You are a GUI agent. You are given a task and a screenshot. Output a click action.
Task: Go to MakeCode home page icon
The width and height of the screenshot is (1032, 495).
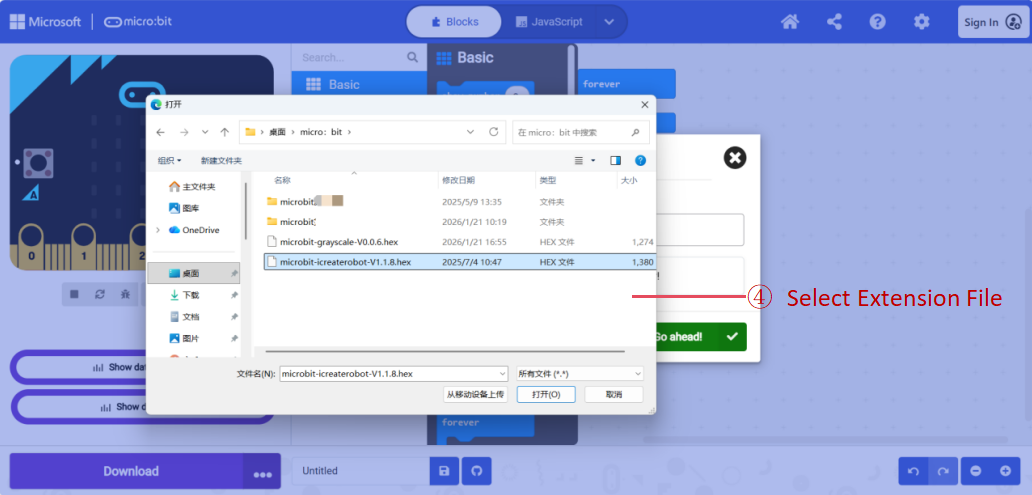[x=790, y=22]
